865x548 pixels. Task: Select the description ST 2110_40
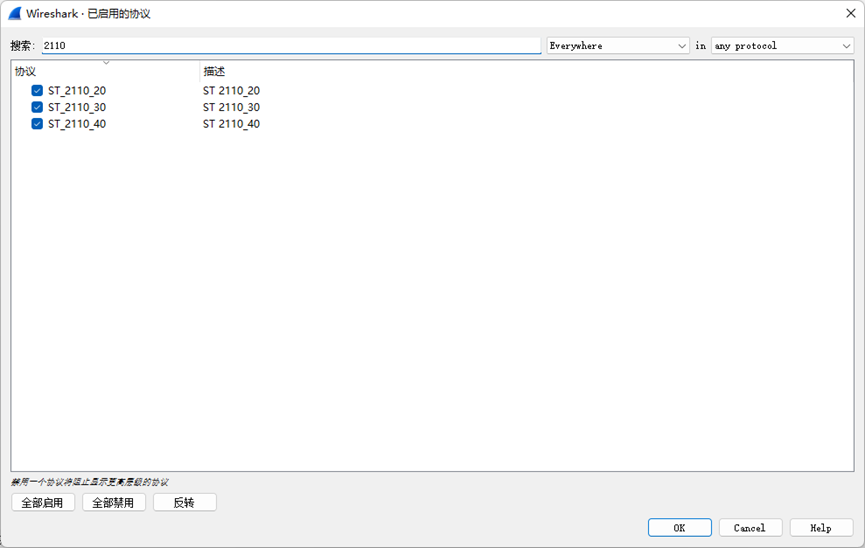231,124
